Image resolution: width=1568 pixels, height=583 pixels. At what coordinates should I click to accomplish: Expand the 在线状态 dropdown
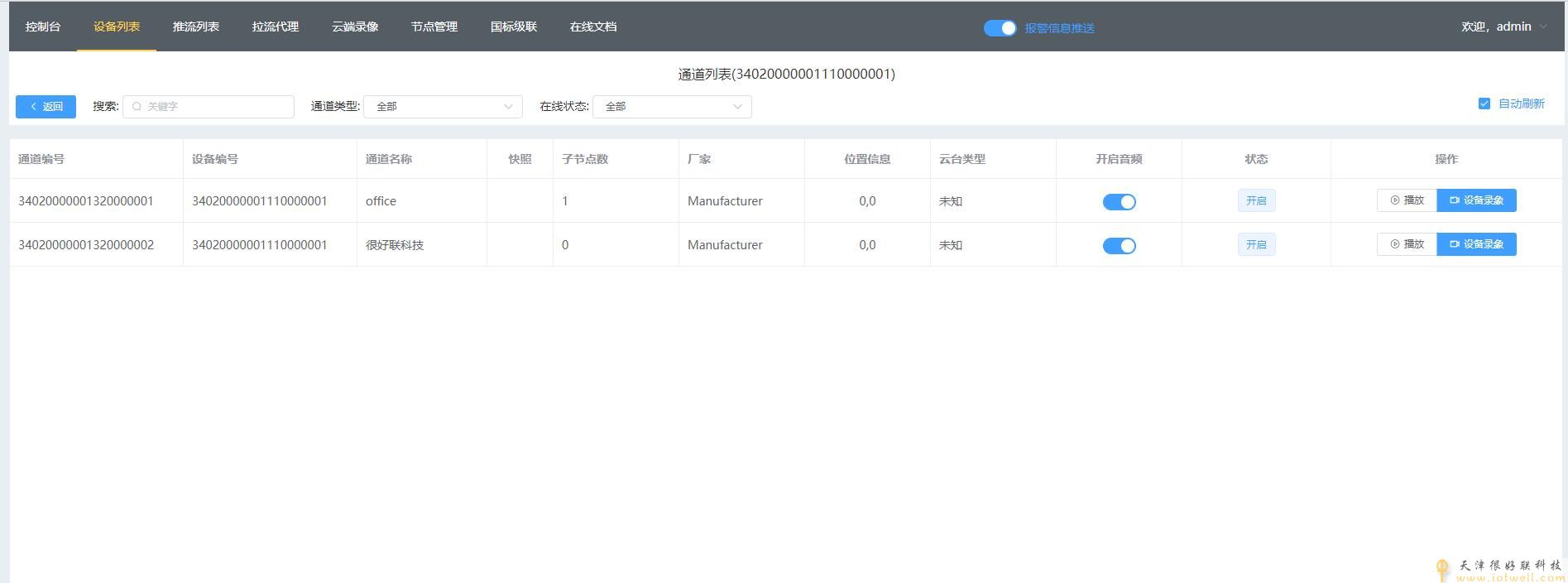(x=672, y=106)
